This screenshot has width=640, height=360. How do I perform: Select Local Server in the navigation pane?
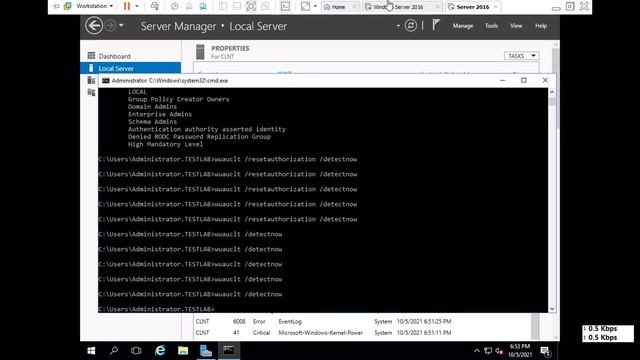pyautogui.click(x=131, y=68)
